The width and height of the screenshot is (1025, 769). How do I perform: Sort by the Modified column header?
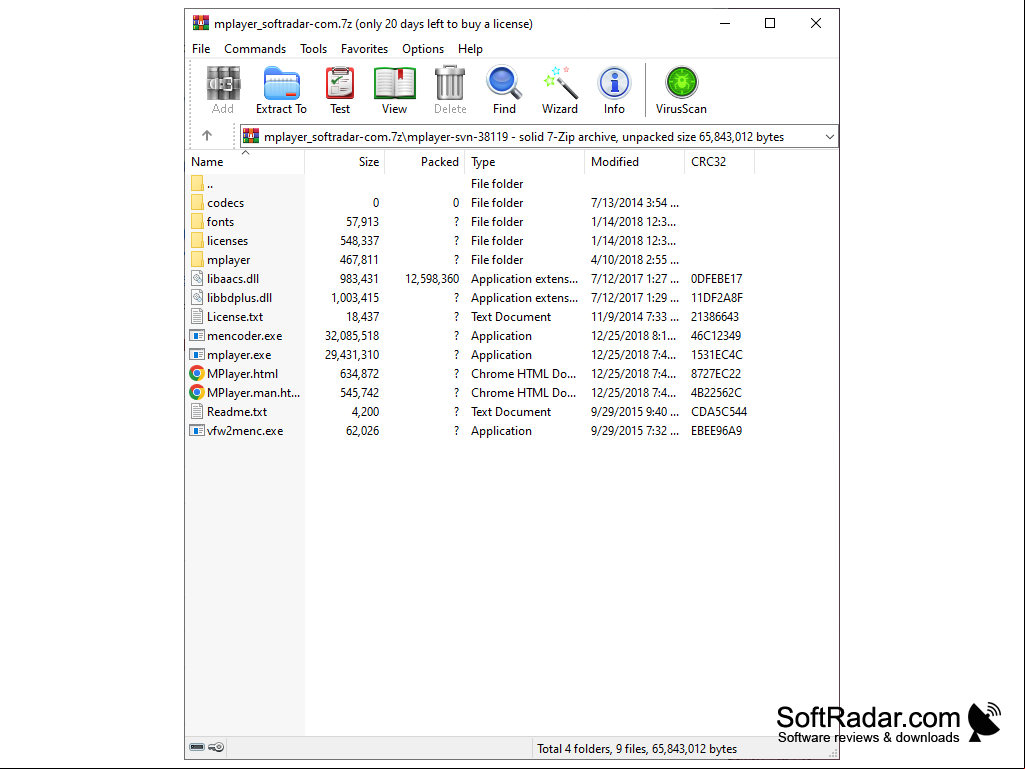634,162
